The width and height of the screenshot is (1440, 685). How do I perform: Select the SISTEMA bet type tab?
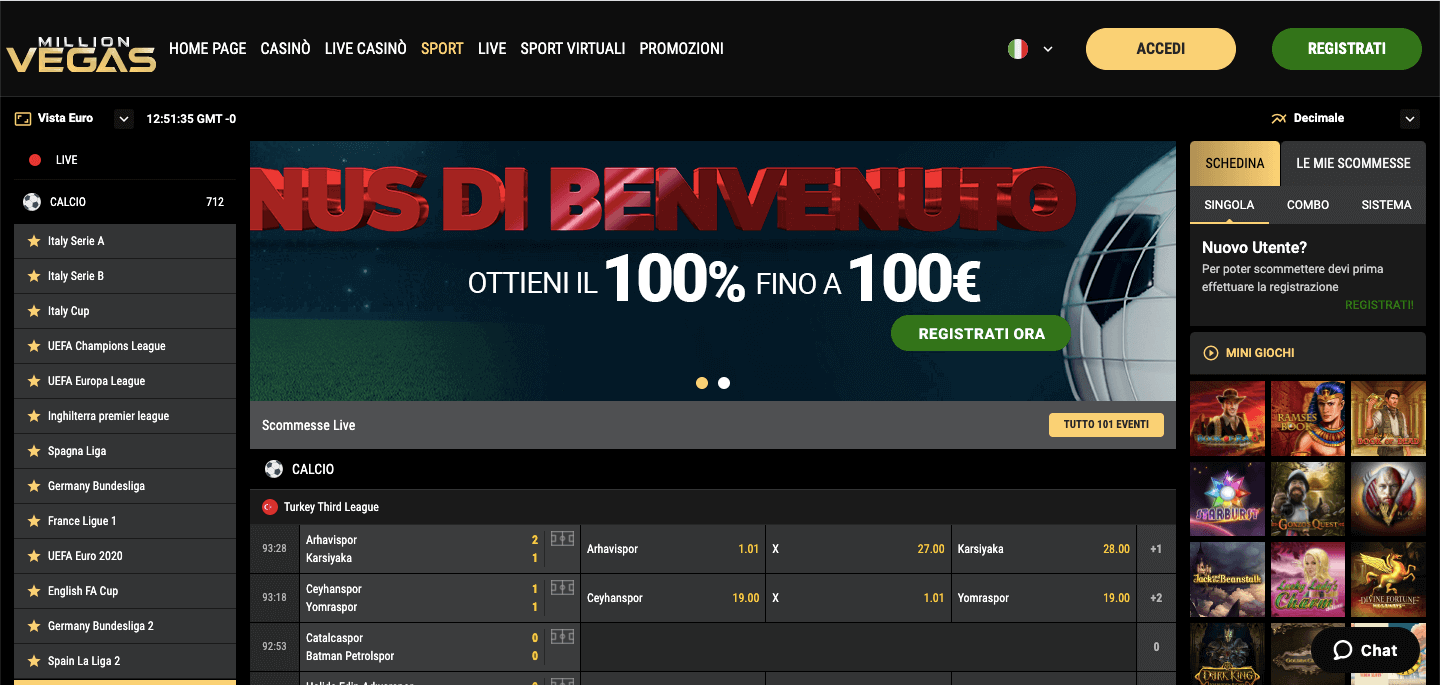pos(1386,205)
